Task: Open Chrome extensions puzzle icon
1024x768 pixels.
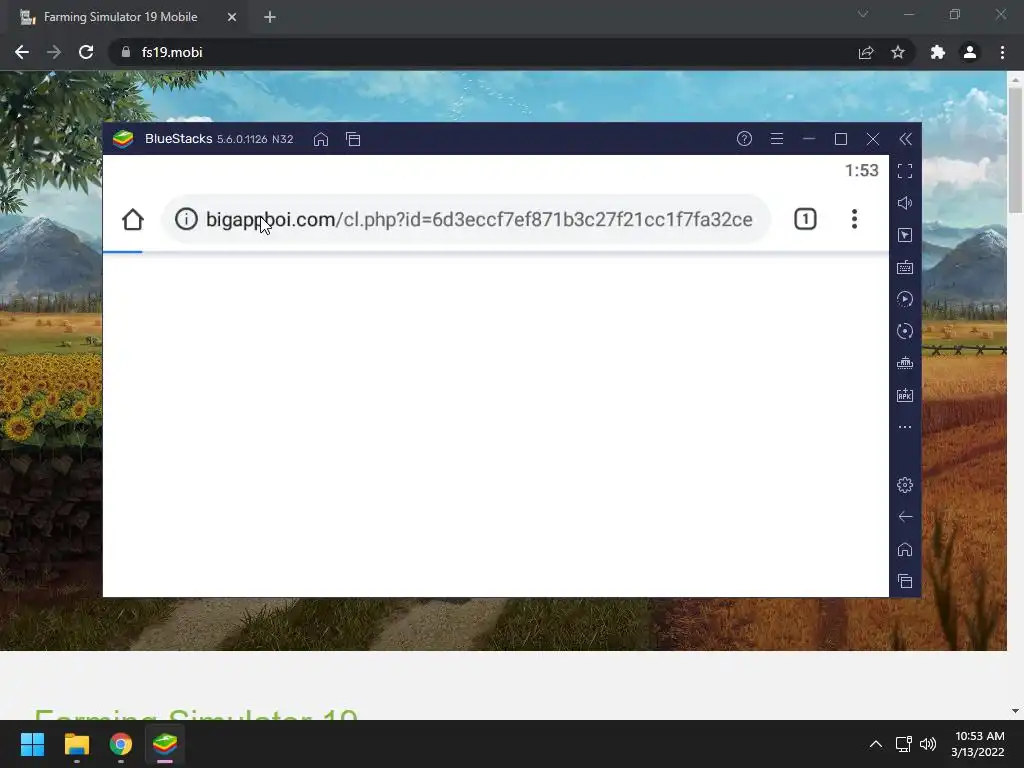Action: point(938,52)
